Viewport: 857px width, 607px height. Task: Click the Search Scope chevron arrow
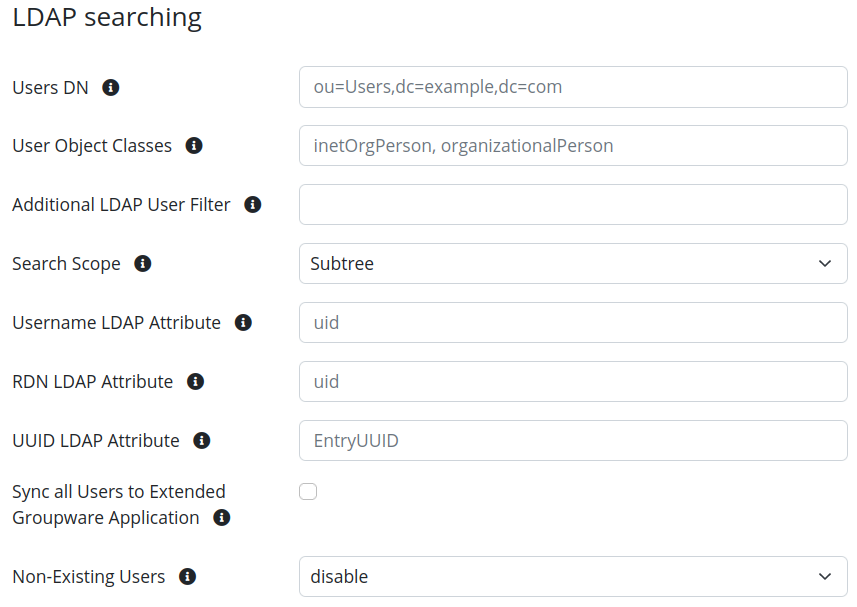tap(825, 263)
